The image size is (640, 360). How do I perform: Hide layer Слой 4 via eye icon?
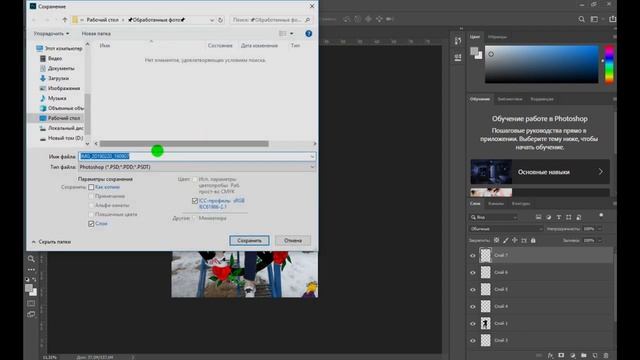click(473, 307)
